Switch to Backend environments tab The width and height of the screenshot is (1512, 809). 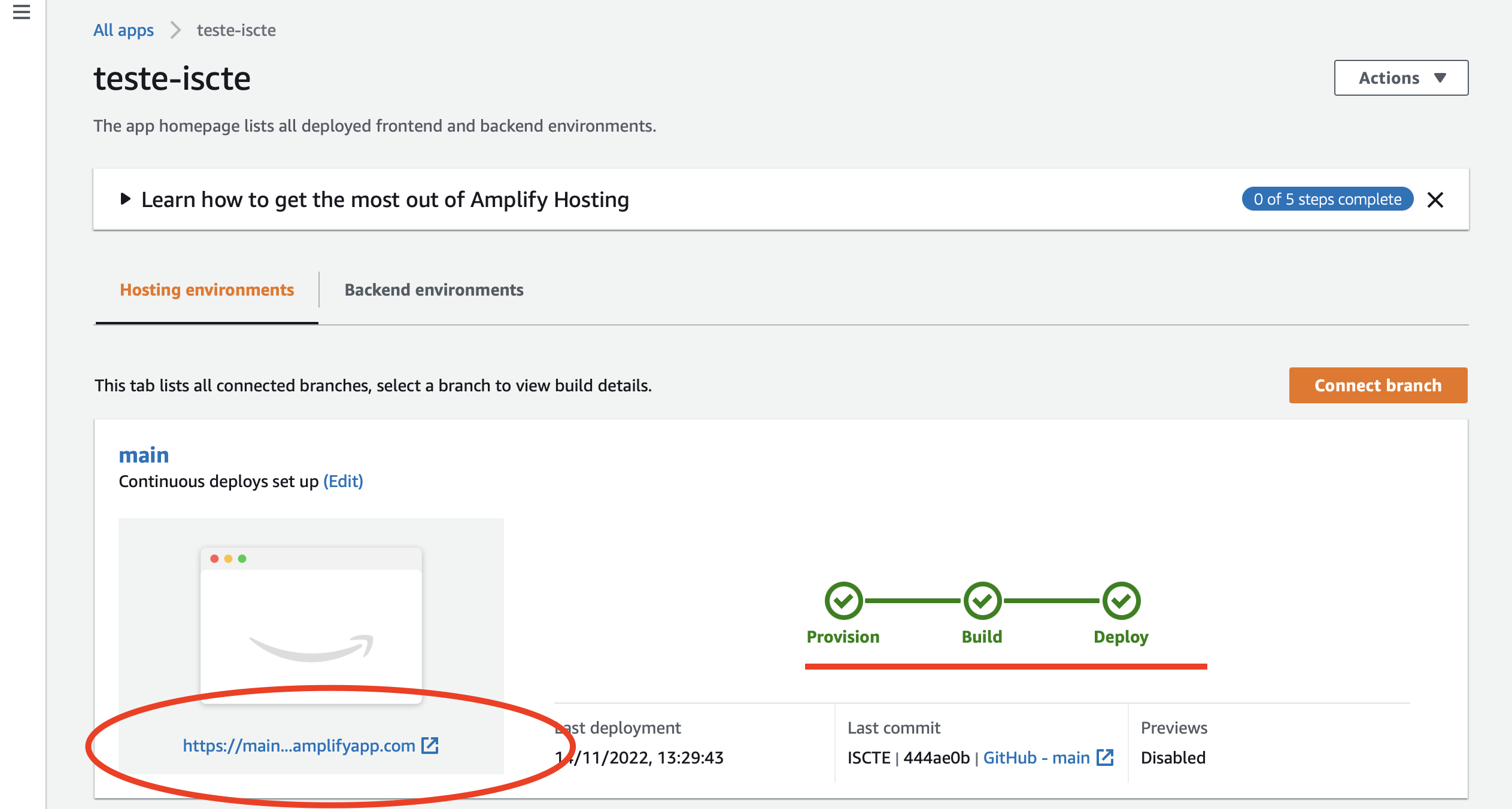coord(434,290)
